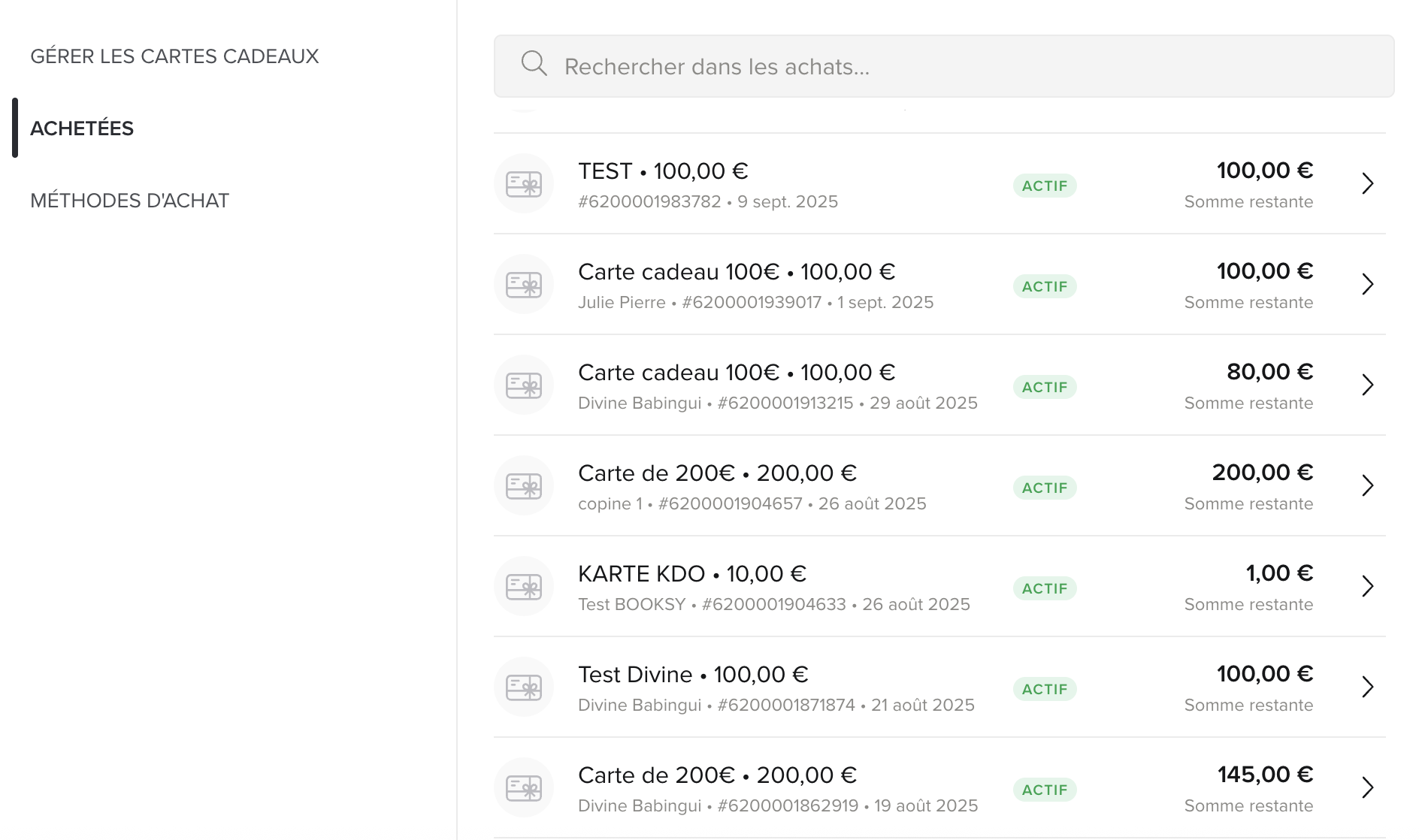
Task: Open chevron for Test Divine row
Action: point(1368,687)
